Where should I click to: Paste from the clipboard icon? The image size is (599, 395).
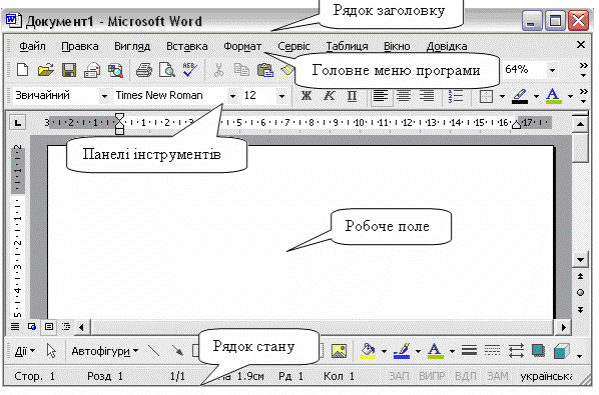pyautogui.click(x=265, y=70)
